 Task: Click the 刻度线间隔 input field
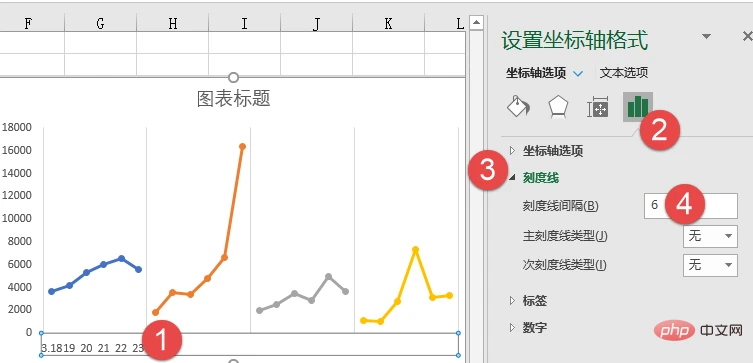[691, 206]
